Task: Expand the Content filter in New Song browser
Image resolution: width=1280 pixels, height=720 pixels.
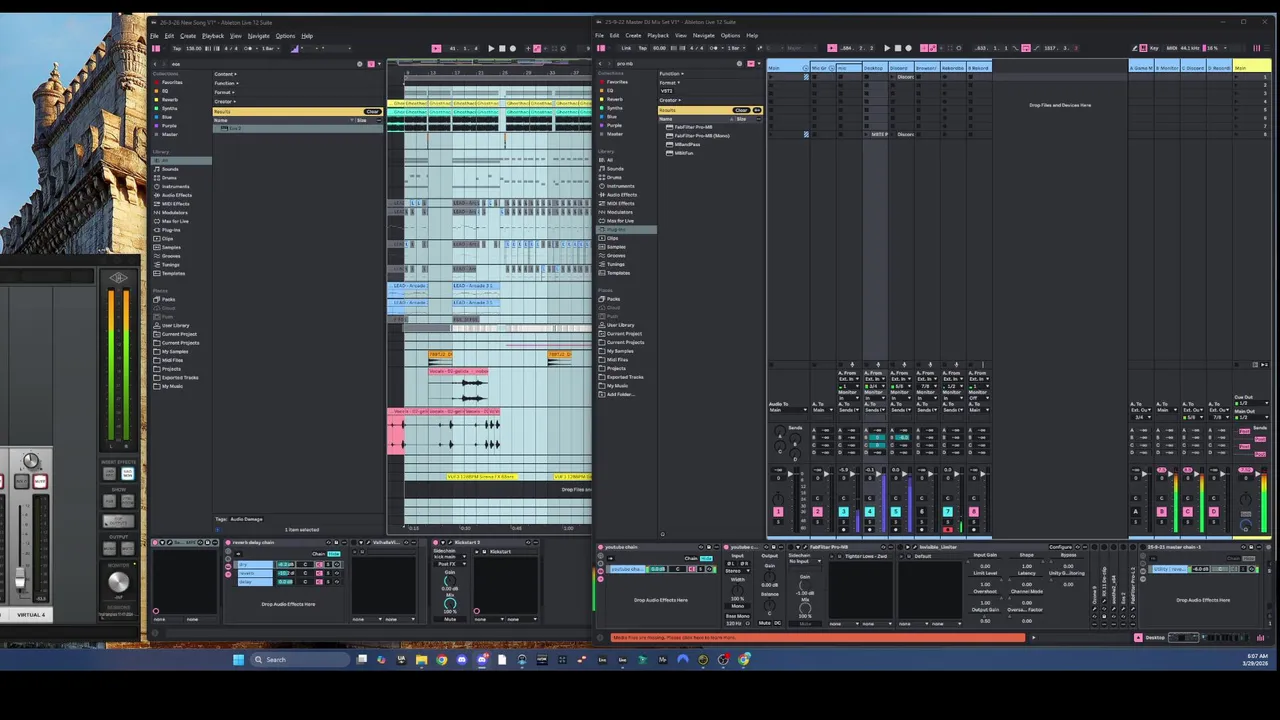Action: tap(225, 74)
